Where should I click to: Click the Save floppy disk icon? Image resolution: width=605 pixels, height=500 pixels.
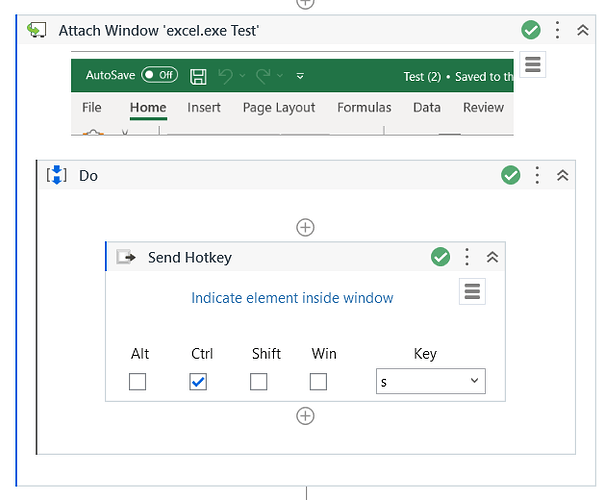198,76
